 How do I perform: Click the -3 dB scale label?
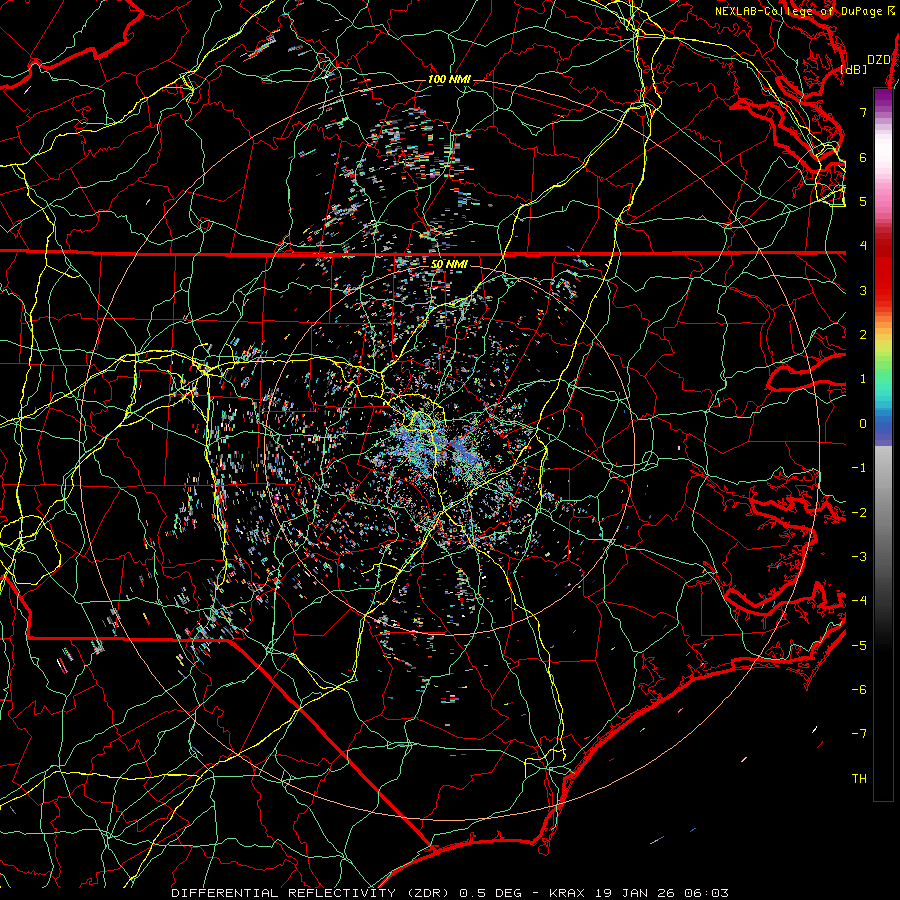coord(859,556)
